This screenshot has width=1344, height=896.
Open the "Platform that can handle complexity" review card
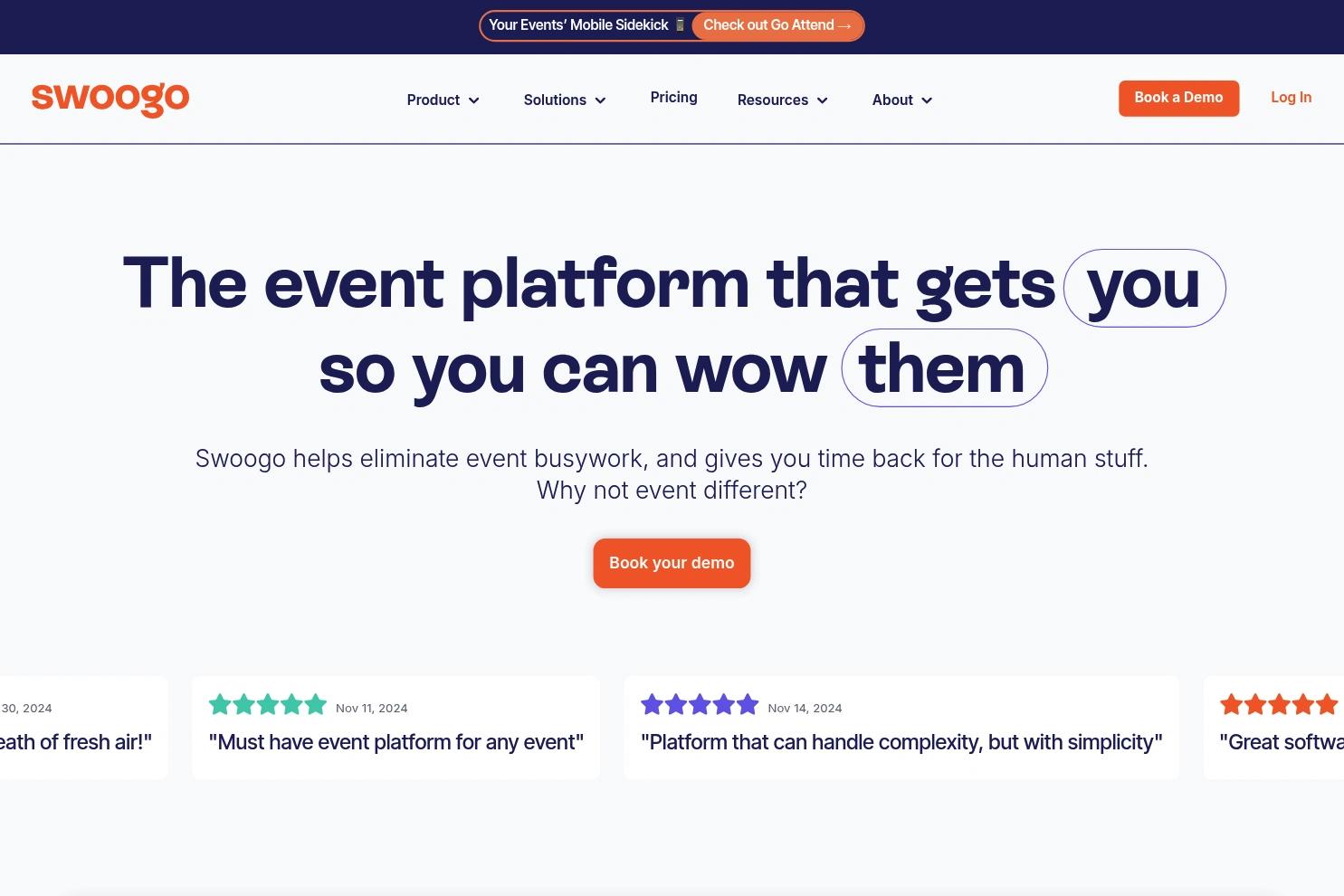901,728
